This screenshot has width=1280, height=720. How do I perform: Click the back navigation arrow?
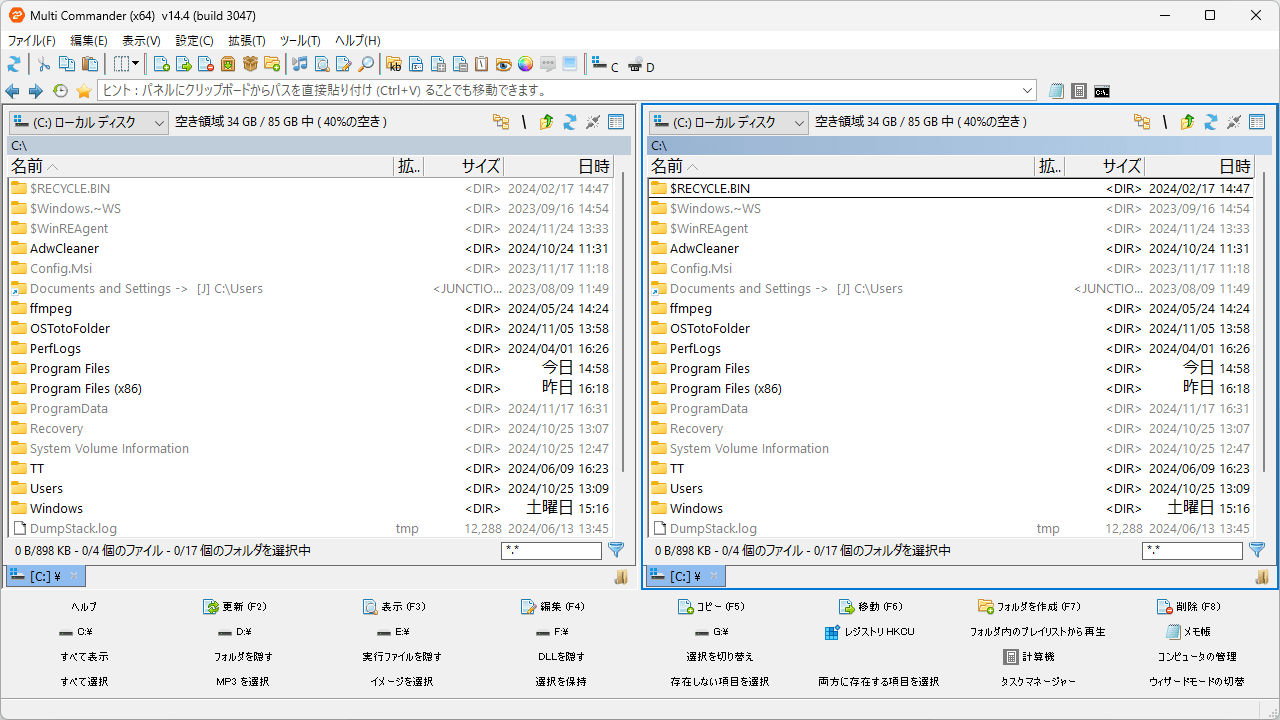13,91
